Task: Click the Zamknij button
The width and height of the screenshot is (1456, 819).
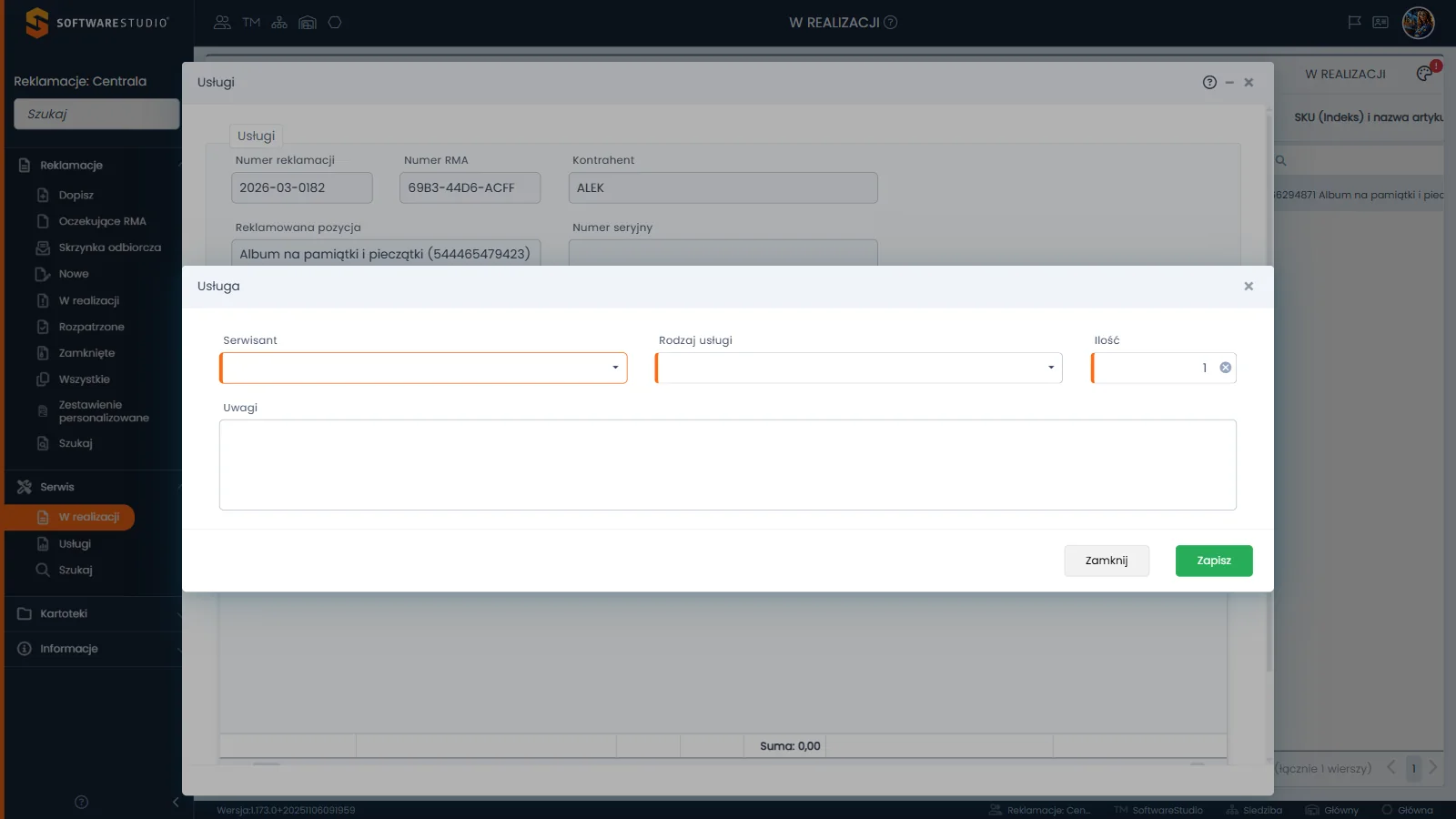Action: (1107, 561)
